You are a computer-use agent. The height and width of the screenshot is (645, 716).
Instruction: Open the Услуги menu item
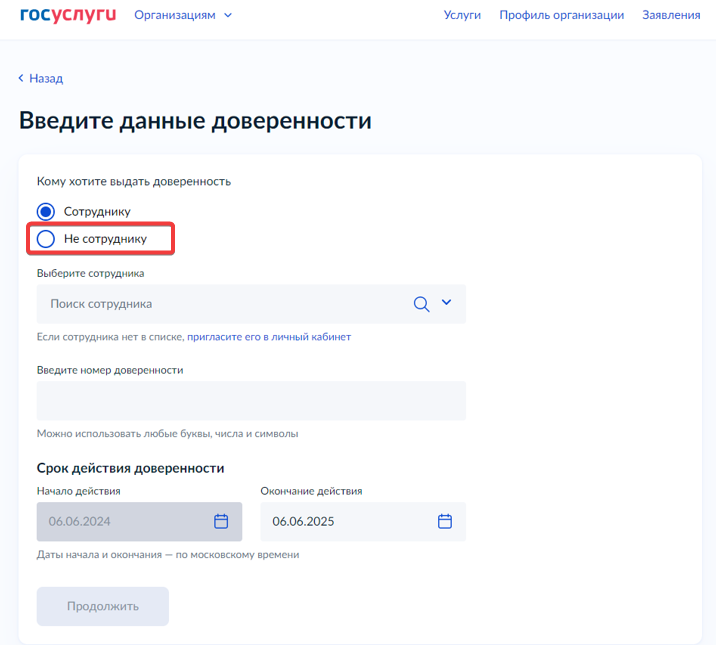(462, 15)
